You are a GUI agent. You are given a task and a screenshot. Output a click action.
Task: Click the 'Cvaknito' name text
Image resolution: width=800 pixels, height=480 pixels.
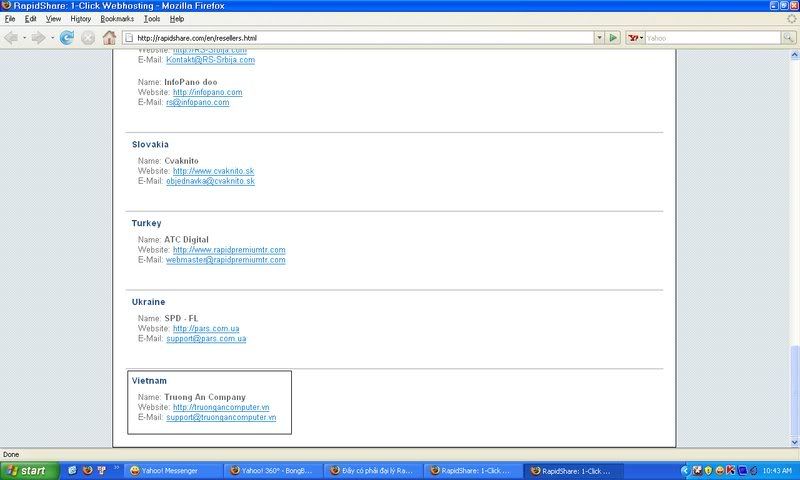tap(181, 161)
